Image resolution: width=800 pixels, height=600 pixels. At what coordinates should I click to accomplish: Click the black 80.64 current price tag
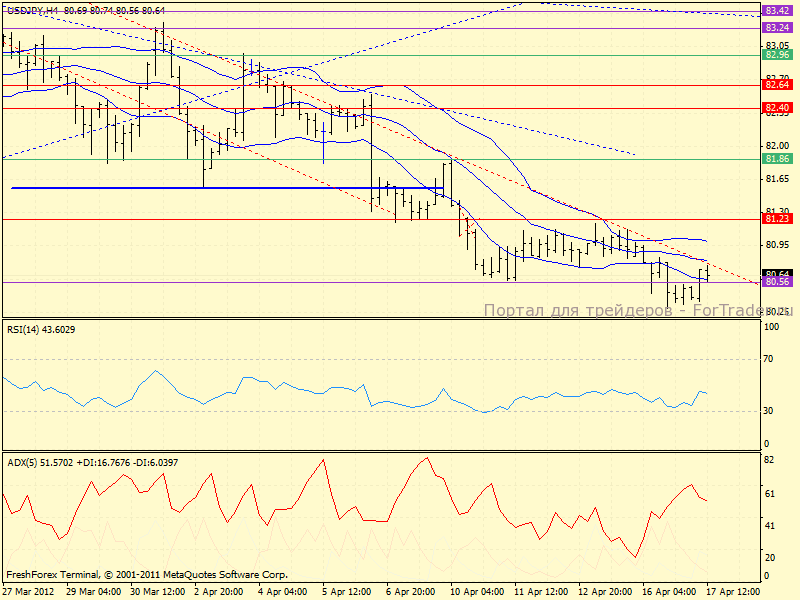click(x=777, y=273)
